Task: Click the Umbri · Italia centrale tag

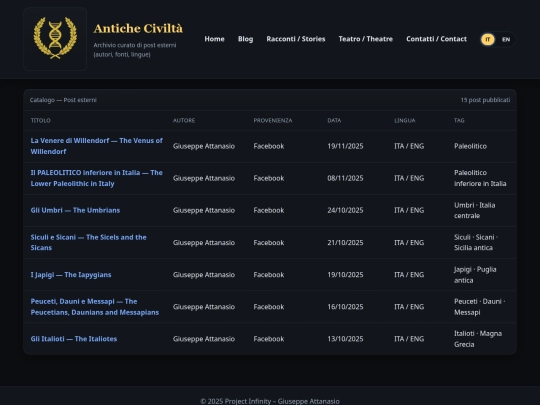Action: coord(475,210)
